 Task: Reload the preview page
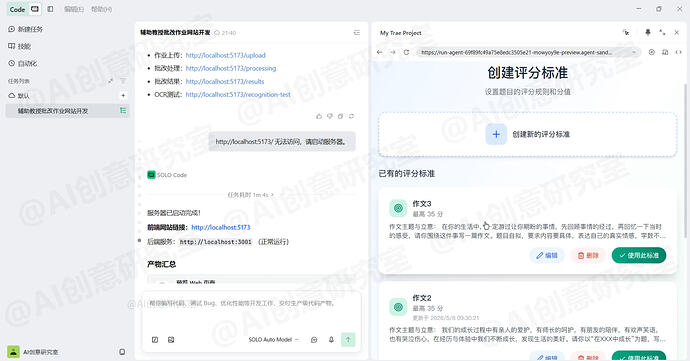406,52
